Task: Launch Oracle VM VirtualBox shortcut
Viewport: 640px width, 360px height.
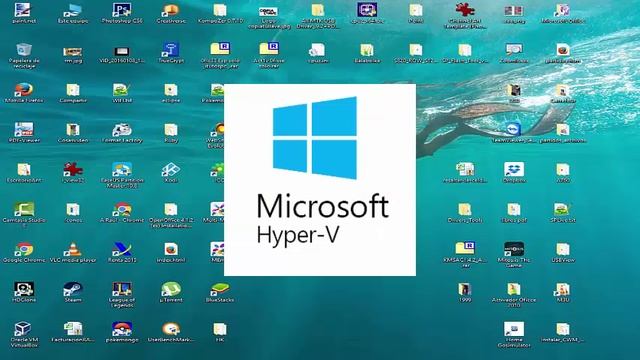Action: click(x=24, y=335)
